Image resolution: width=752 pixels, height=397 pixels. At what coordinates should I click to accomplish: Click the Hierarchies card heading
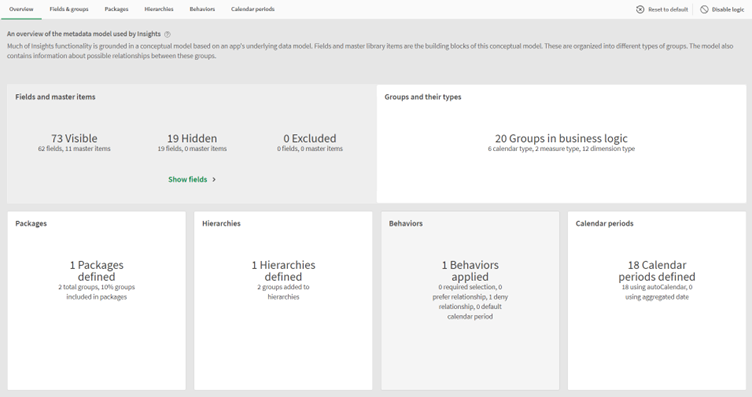click(221, 223)
